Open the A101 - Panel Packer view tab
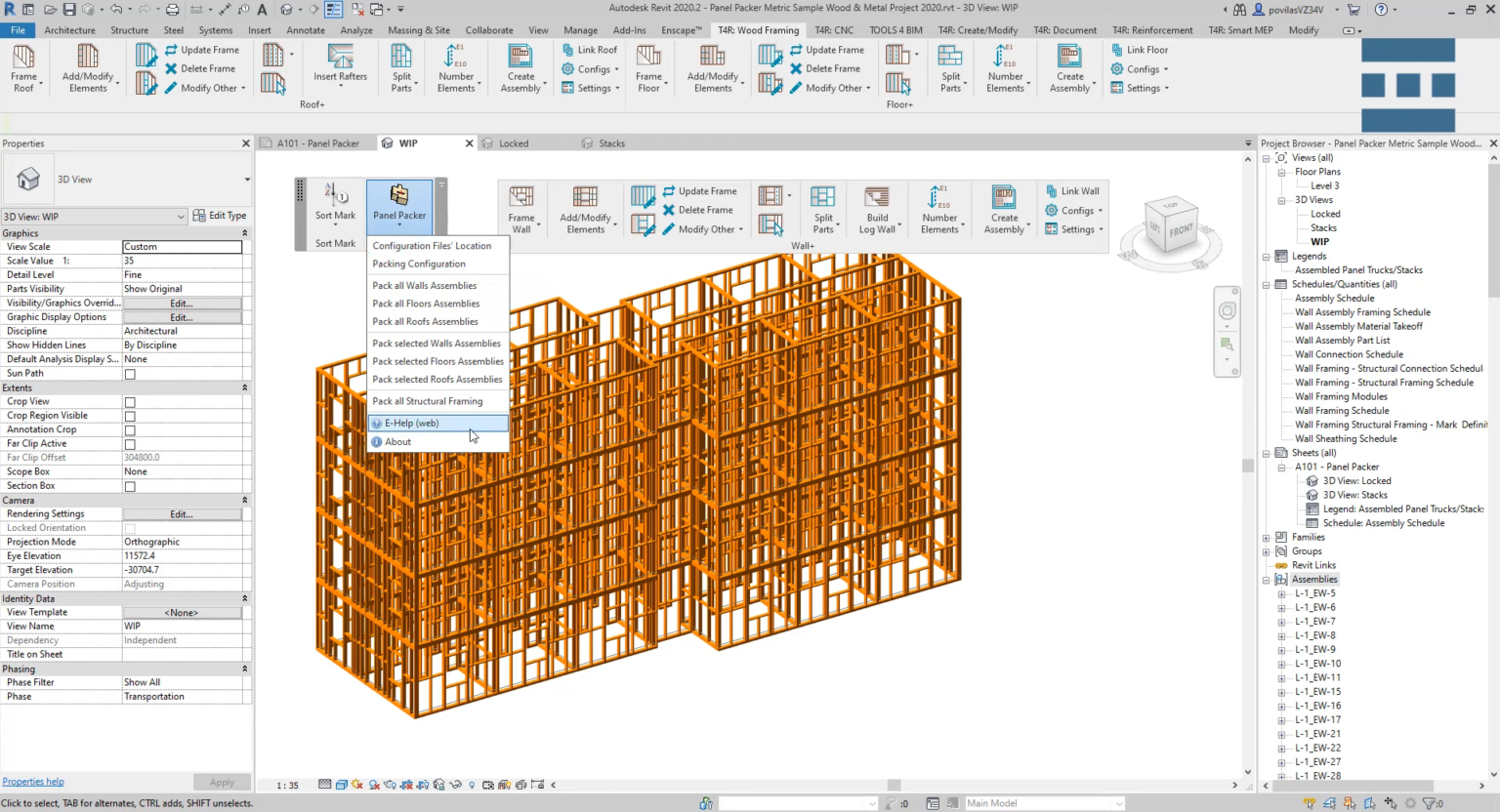 pos(316,143)
